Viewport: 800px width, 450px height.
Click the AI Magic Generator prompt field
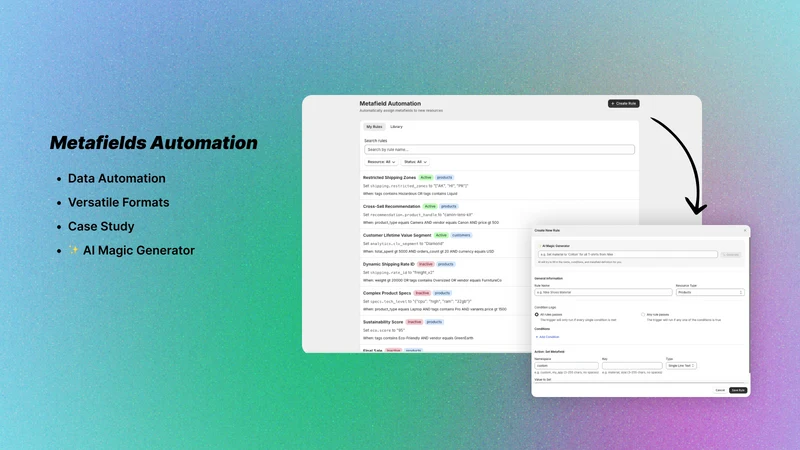[628, 254]
